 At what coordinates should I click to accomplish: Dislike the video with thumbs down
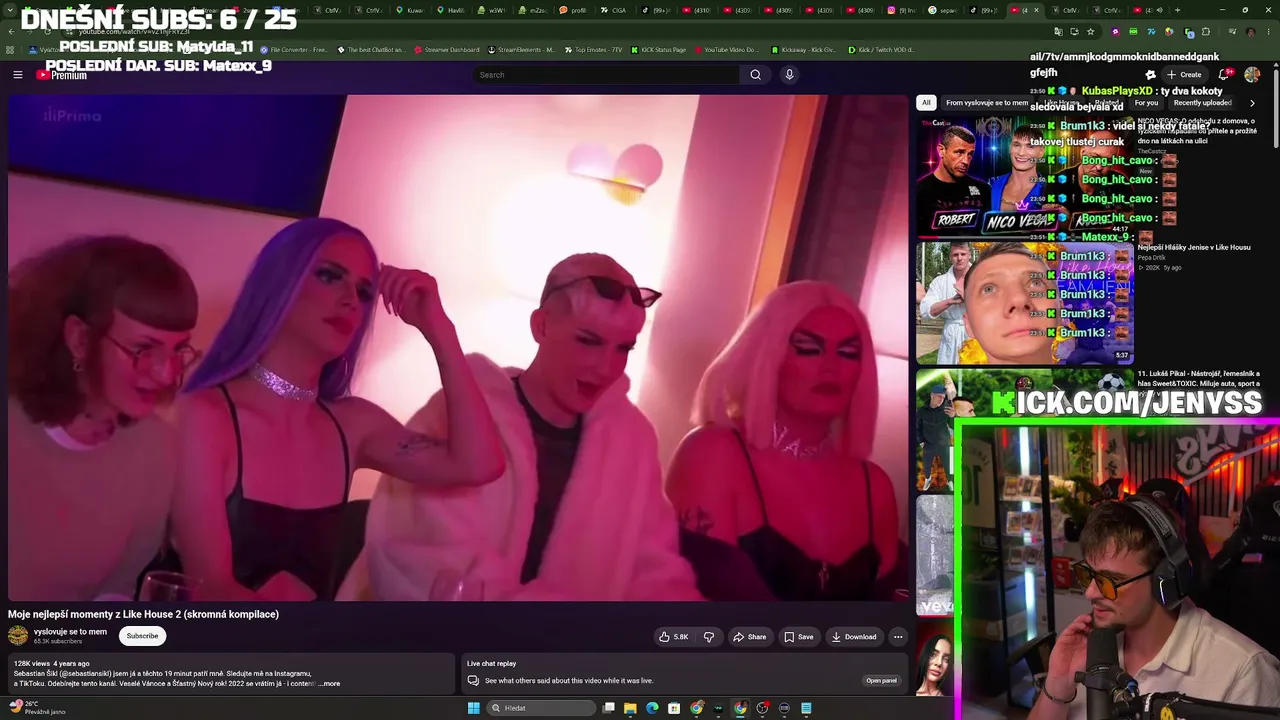click(x=709, y=637)
